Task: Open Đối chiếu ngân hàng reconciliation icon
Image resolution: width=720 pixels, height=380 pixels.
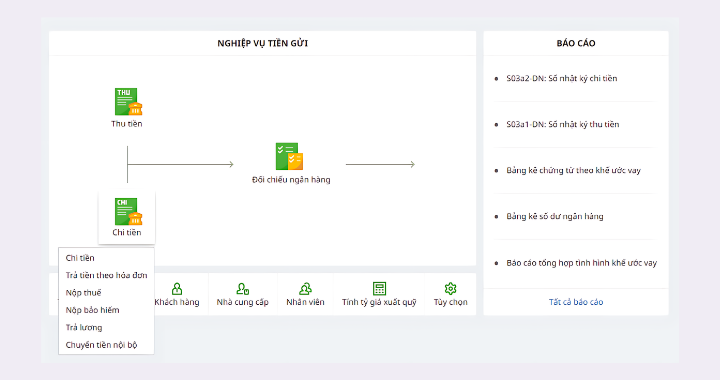Action: point(289,156)
